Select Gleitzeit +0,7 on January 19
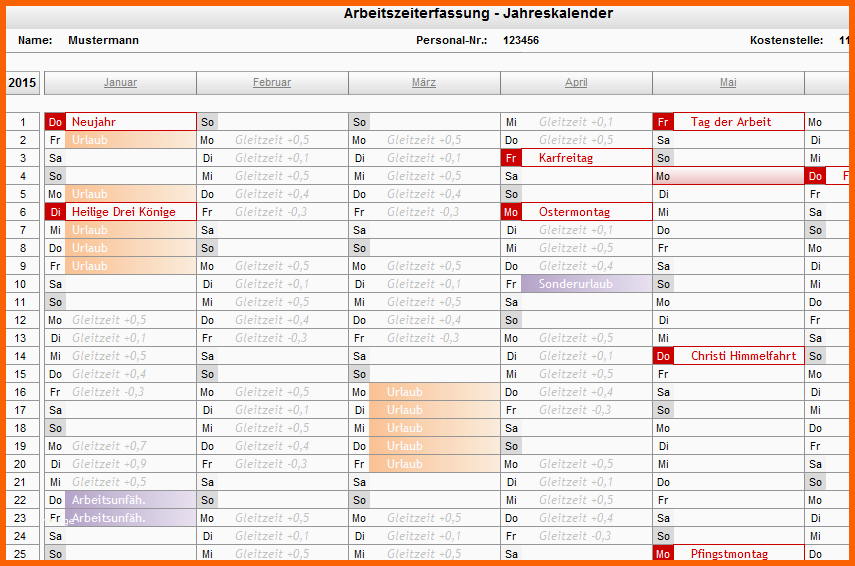The height and width of the screenshot is (566, 855). point(109,446)
